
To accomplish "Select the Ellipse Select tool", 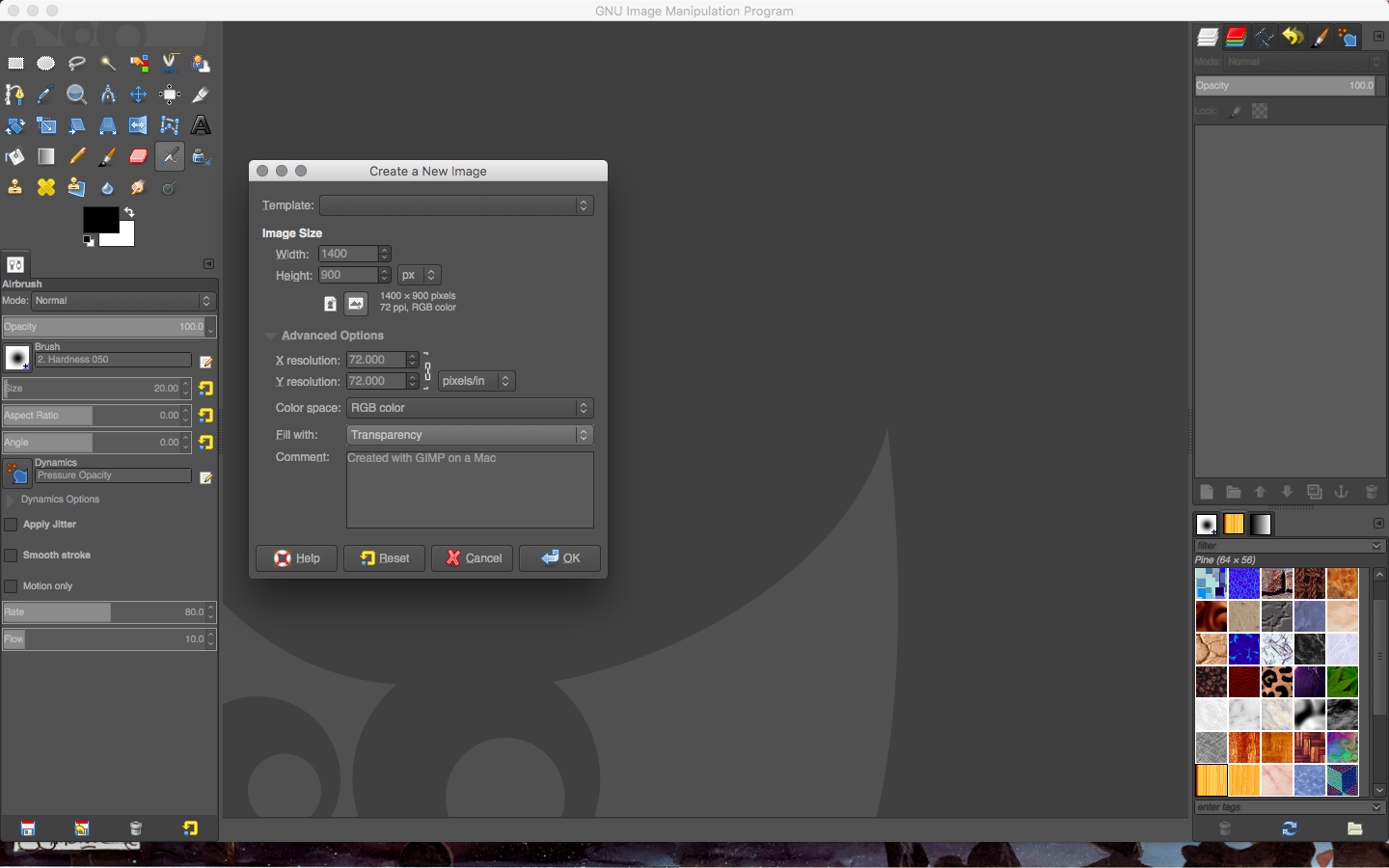I will (46, 64).
